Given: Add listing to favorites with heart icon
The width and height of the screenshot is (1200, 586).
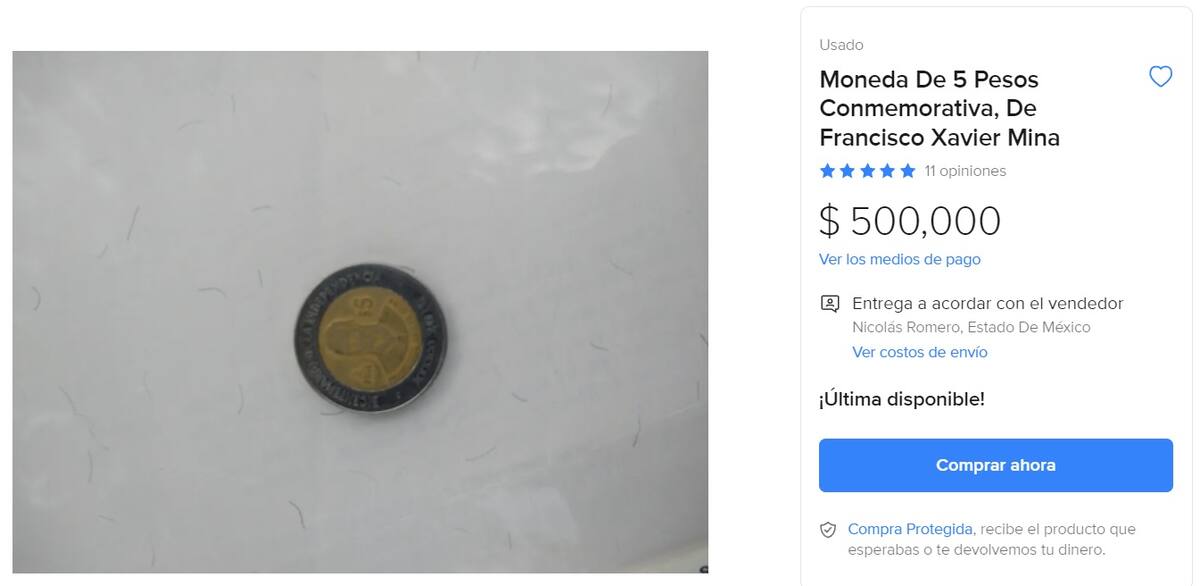Looking at the screenshot, I should tap(1160, 77).
